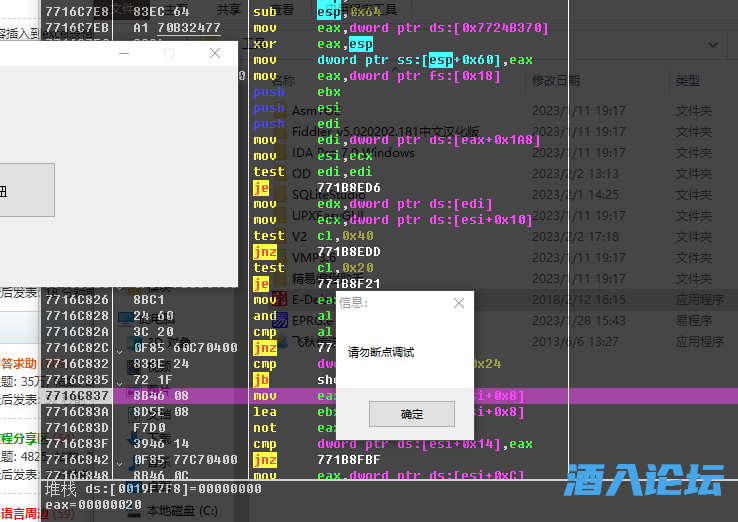This screenshot has width=738, height=522.
Task: Click the 确定 button in the dialog
Action: click(411, 414)
